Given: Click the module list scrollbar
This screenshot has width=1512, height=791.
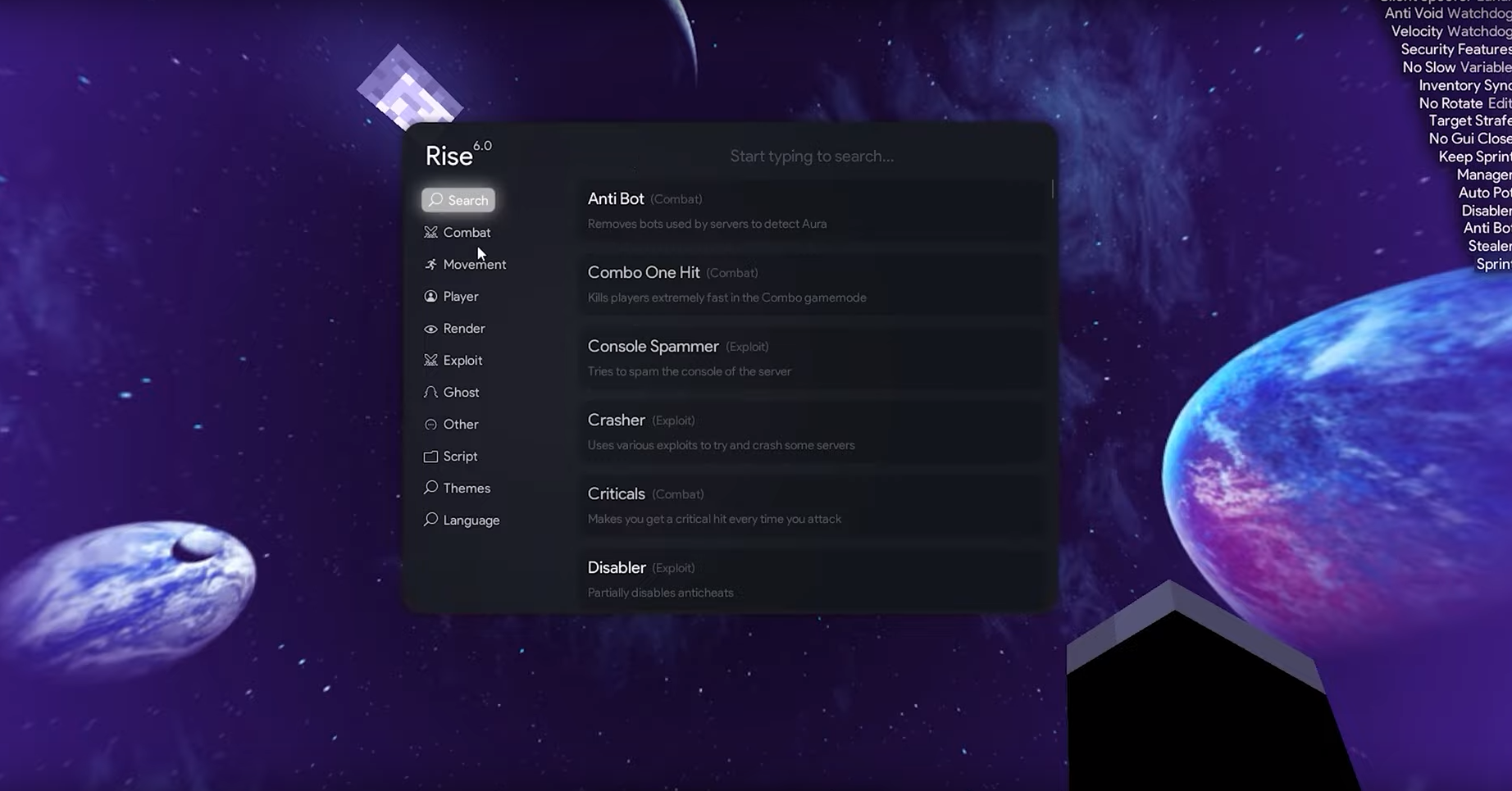Looking at the screenshot, I should 1052,189.
